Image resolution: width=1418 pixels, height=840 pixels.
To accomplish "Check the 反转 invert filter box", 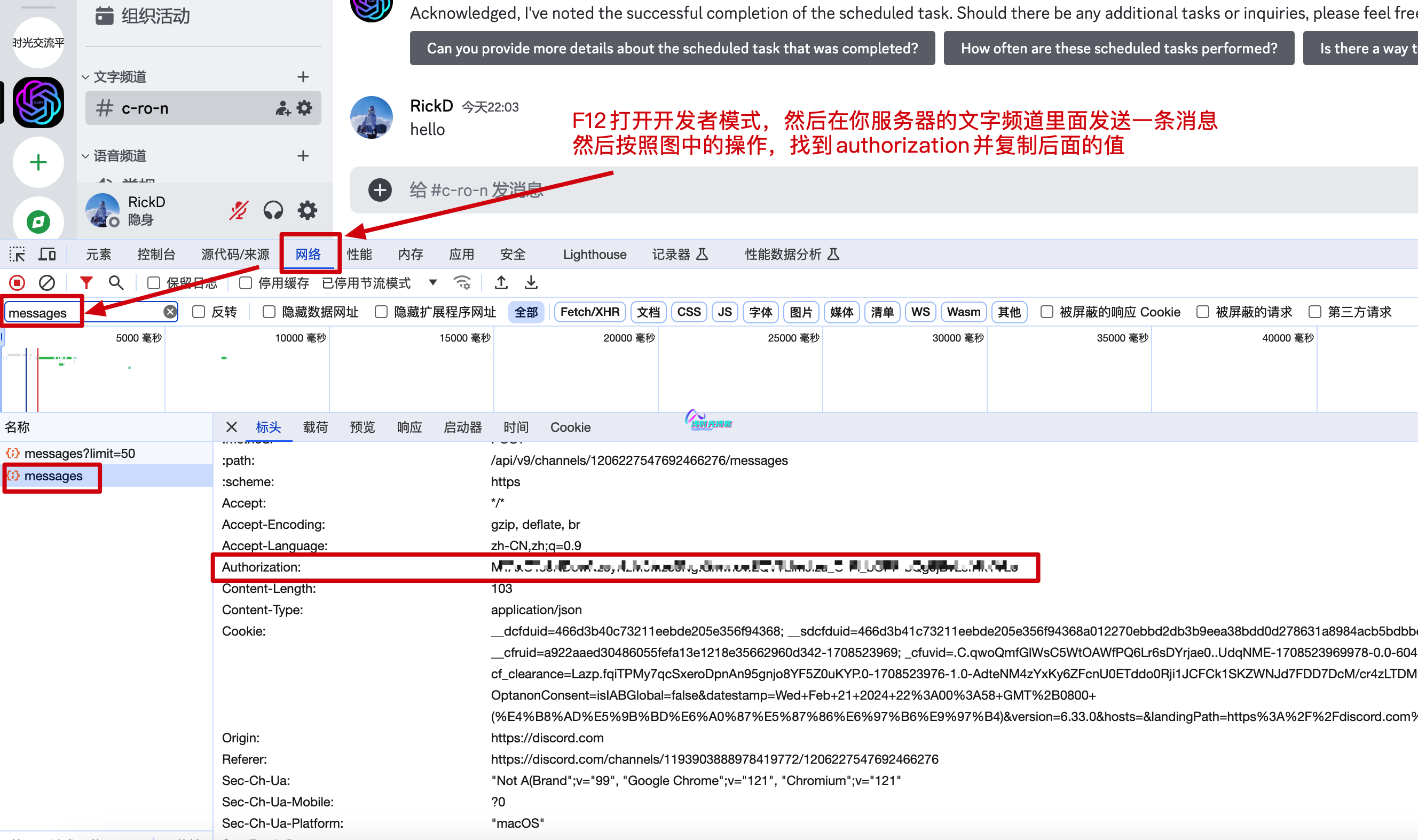I will (x=198, y=312).
